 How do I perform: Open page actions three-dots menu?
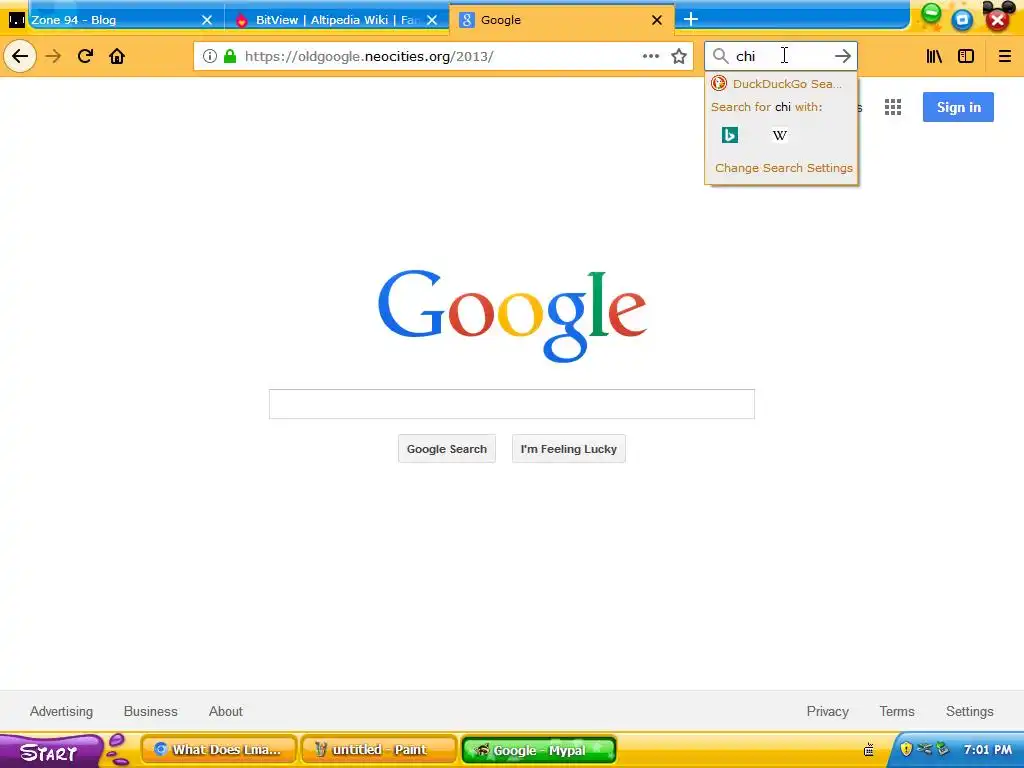click(x=650, y=56)
